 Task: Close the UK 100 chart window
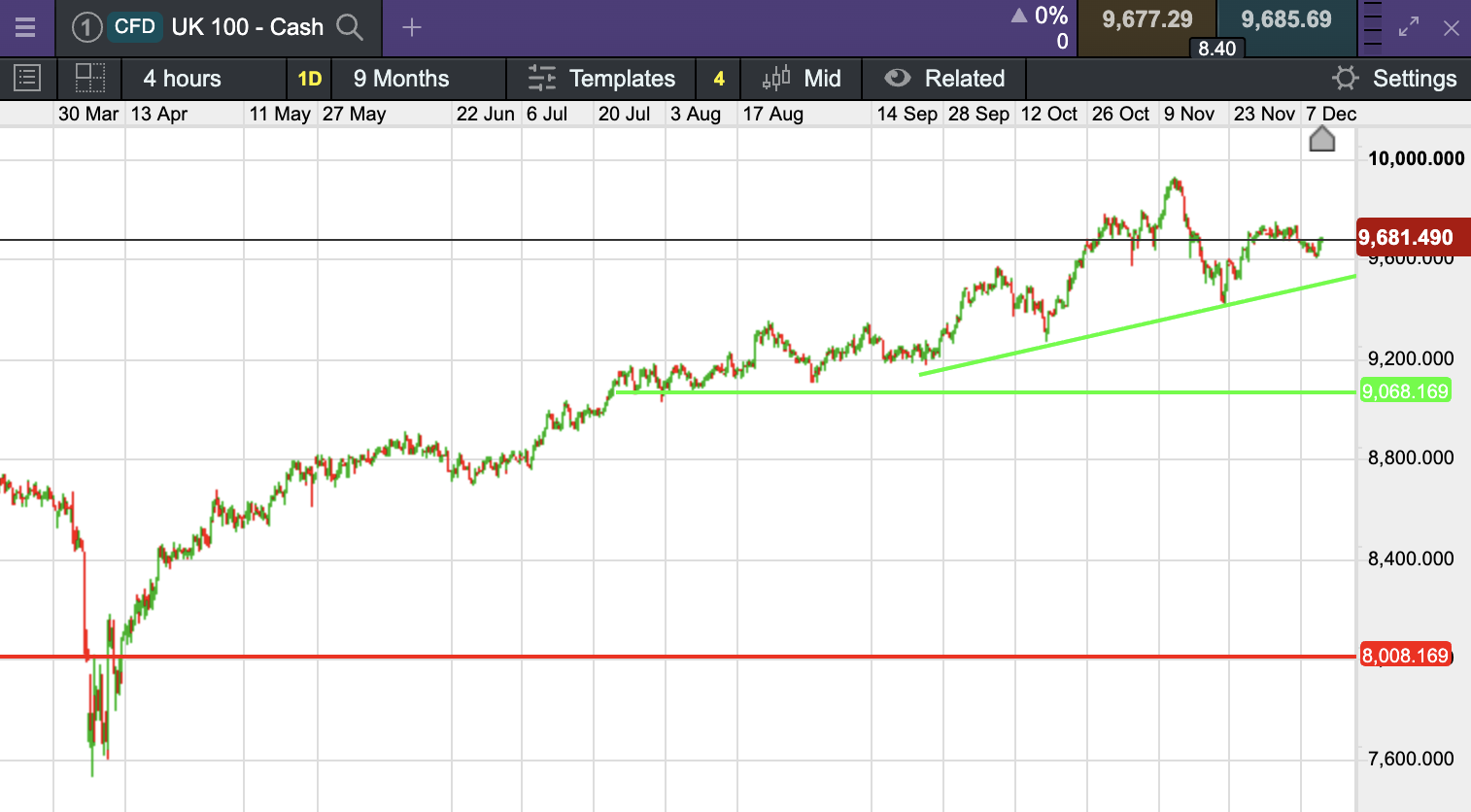[1452, 28]
